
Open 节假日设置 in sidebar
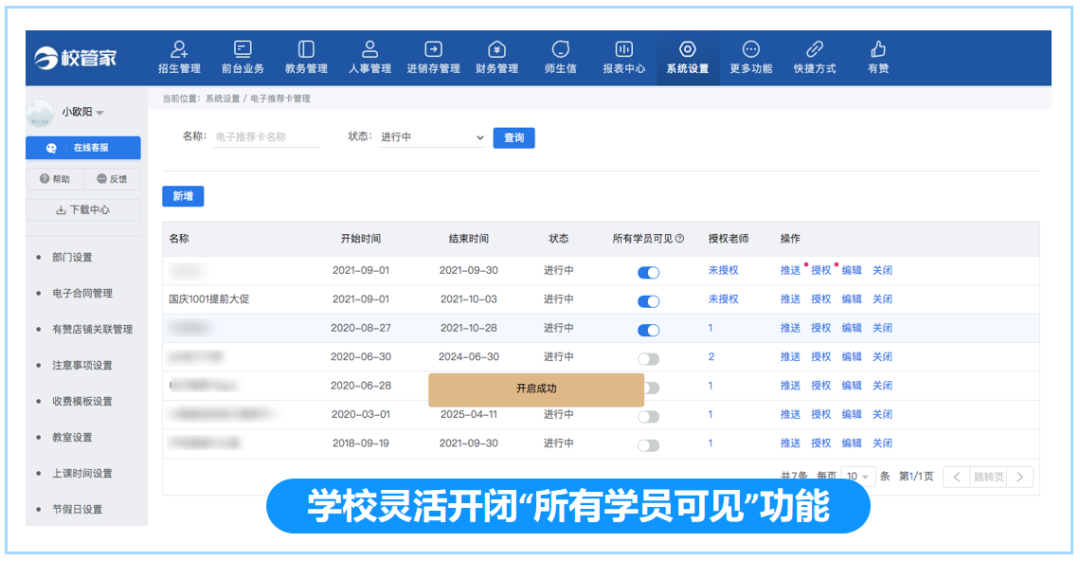pos(77,509)
